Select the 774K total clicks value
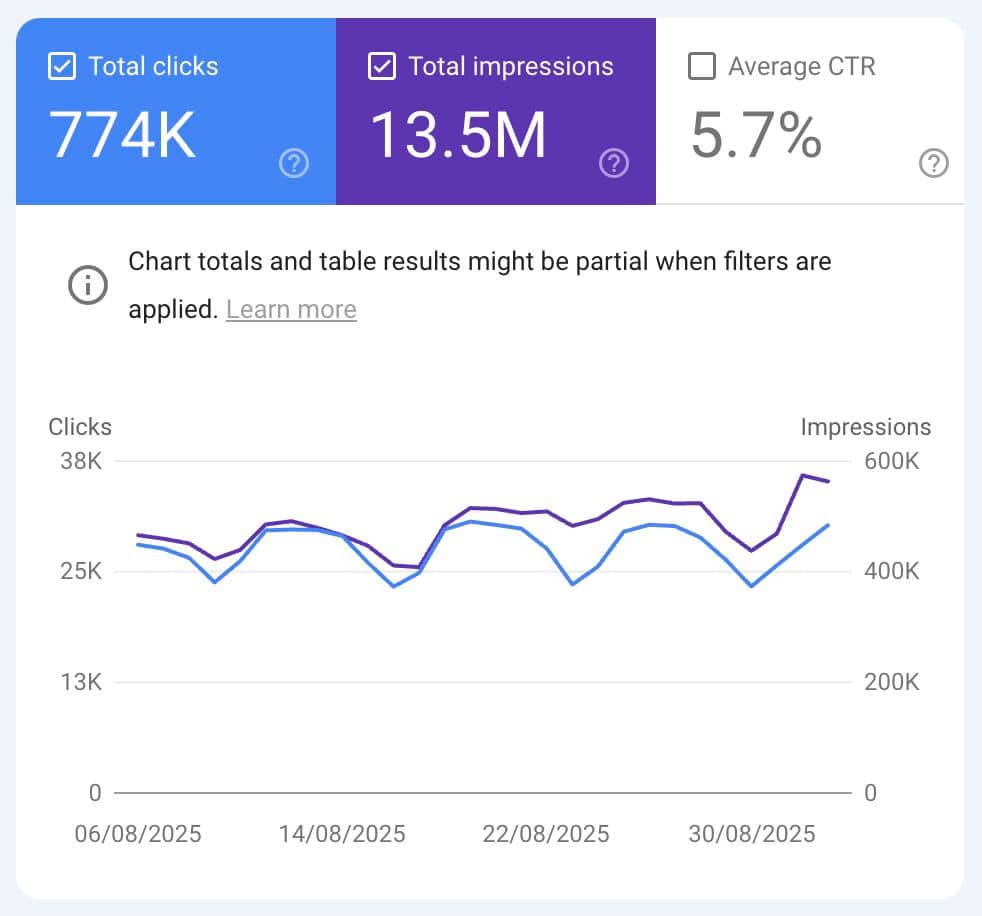This screenshot has width=982, height=916. (123, 135)
